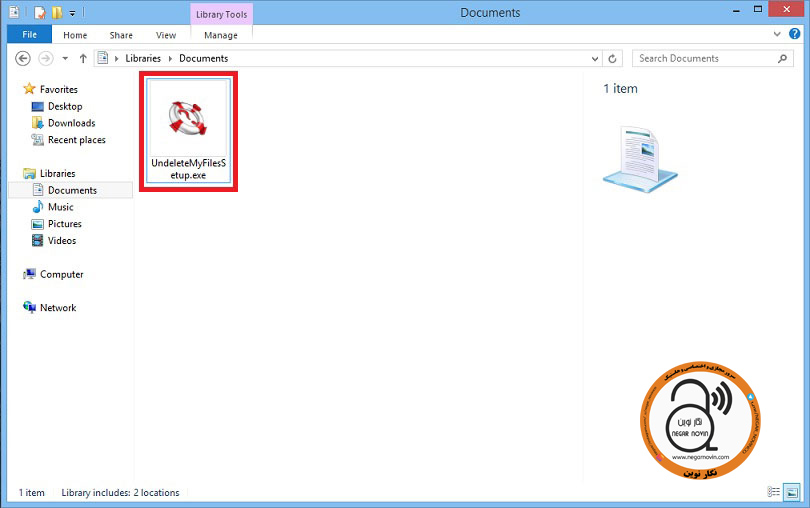
Task: Open the Music library
Action: (60, 207)
